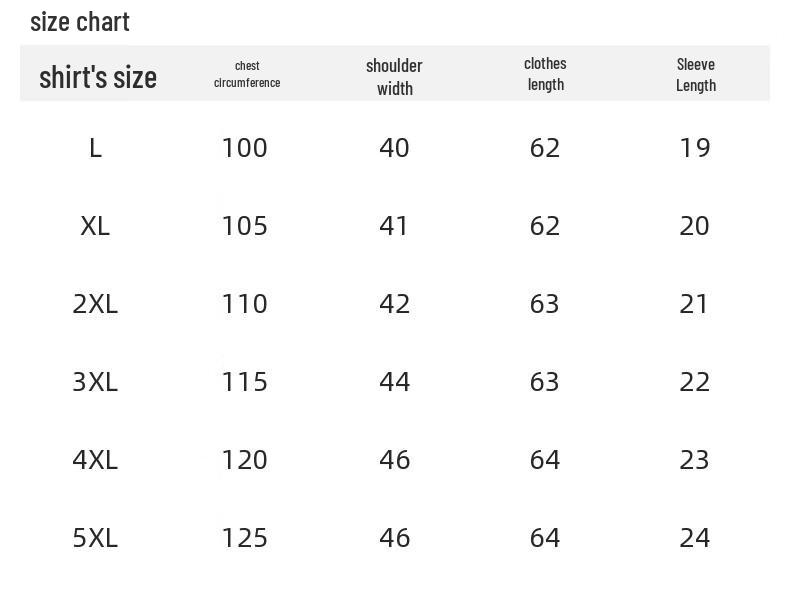
Task: Click chest value 100 for size L
Action: [x=244, y=149]
